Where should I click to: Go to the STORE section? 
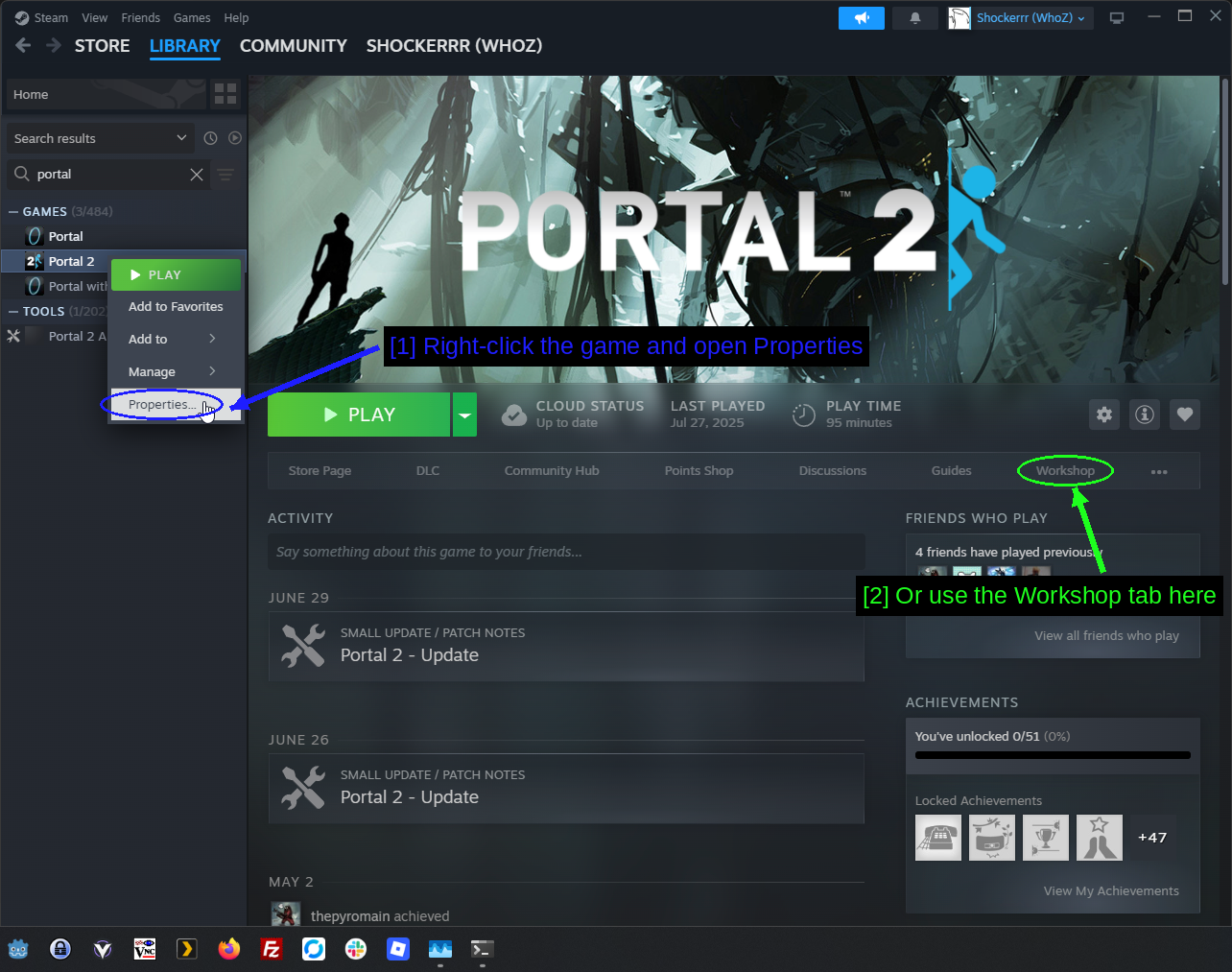click(103, 45)
